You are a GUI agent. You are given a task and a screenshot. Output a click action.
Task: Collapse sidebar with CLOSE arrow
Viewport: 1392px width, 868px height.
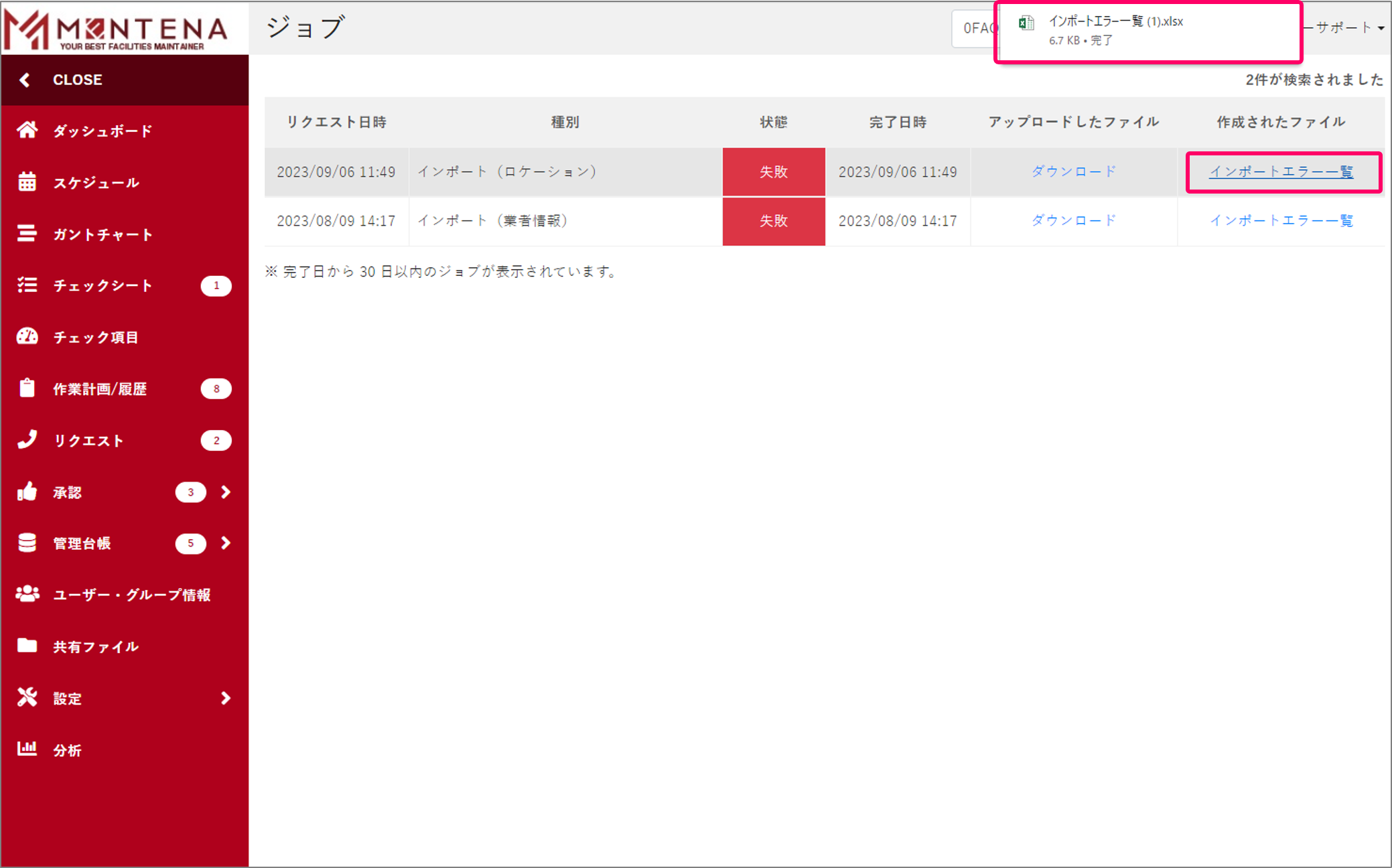[25, 80]
